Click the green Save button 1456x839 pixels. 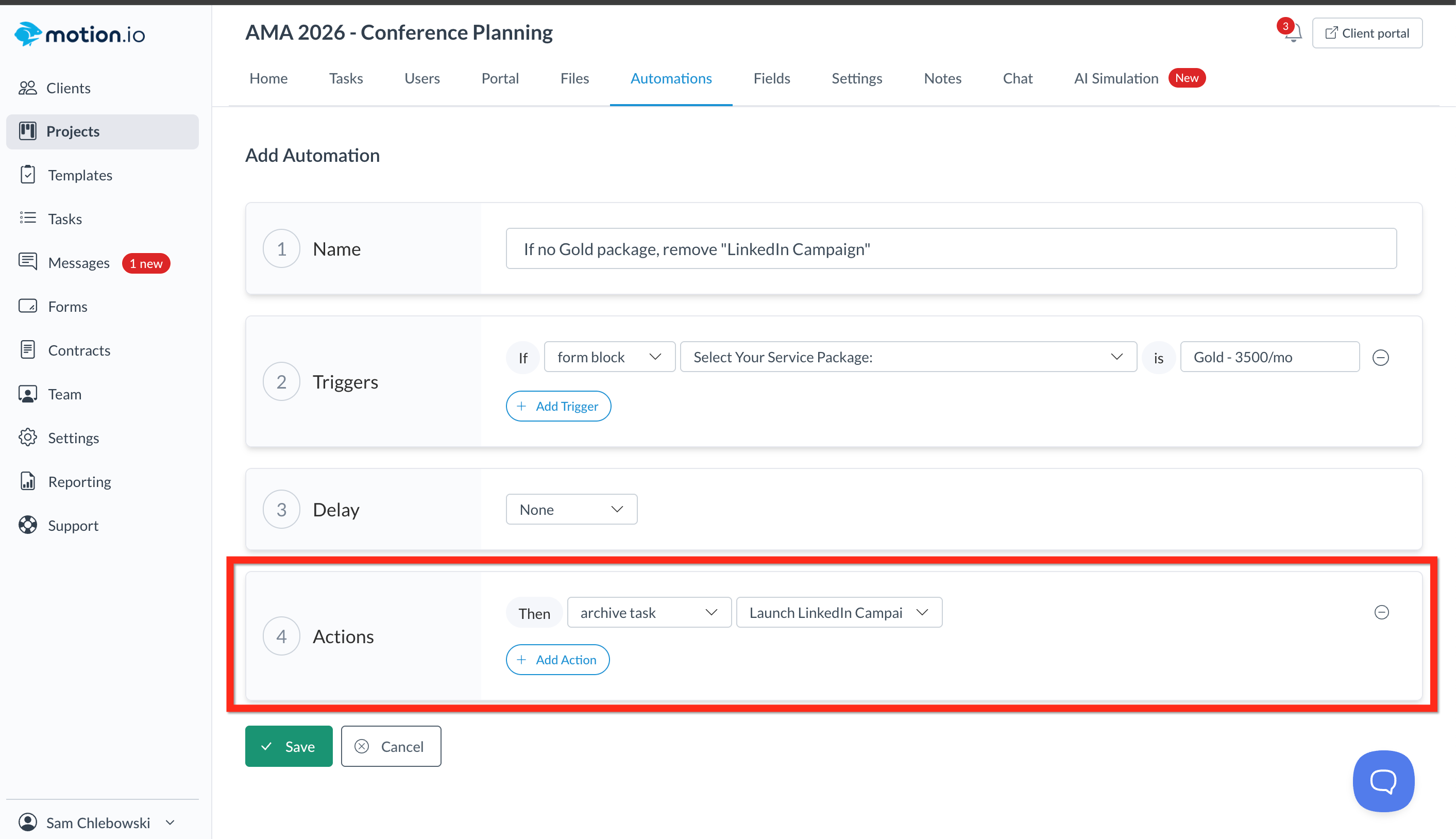[289, 746]
